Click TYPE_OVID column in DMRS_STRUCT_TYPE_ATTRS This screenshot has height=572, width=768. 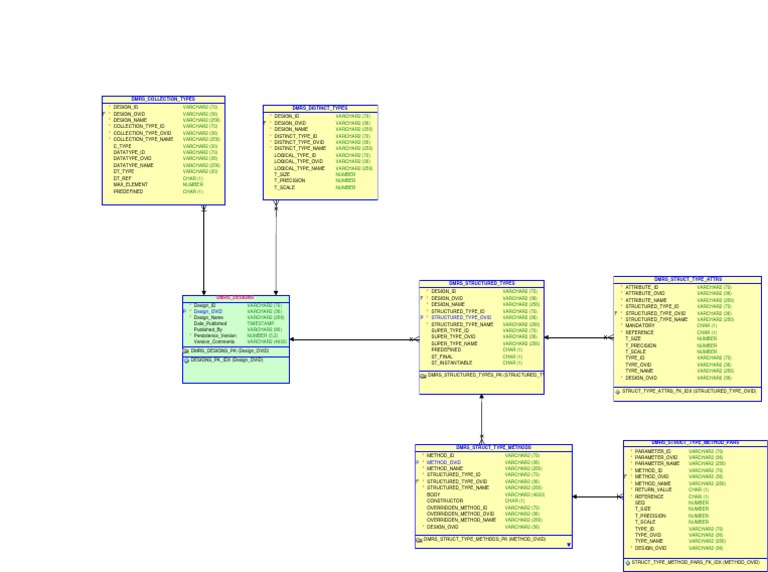[638, 364]
